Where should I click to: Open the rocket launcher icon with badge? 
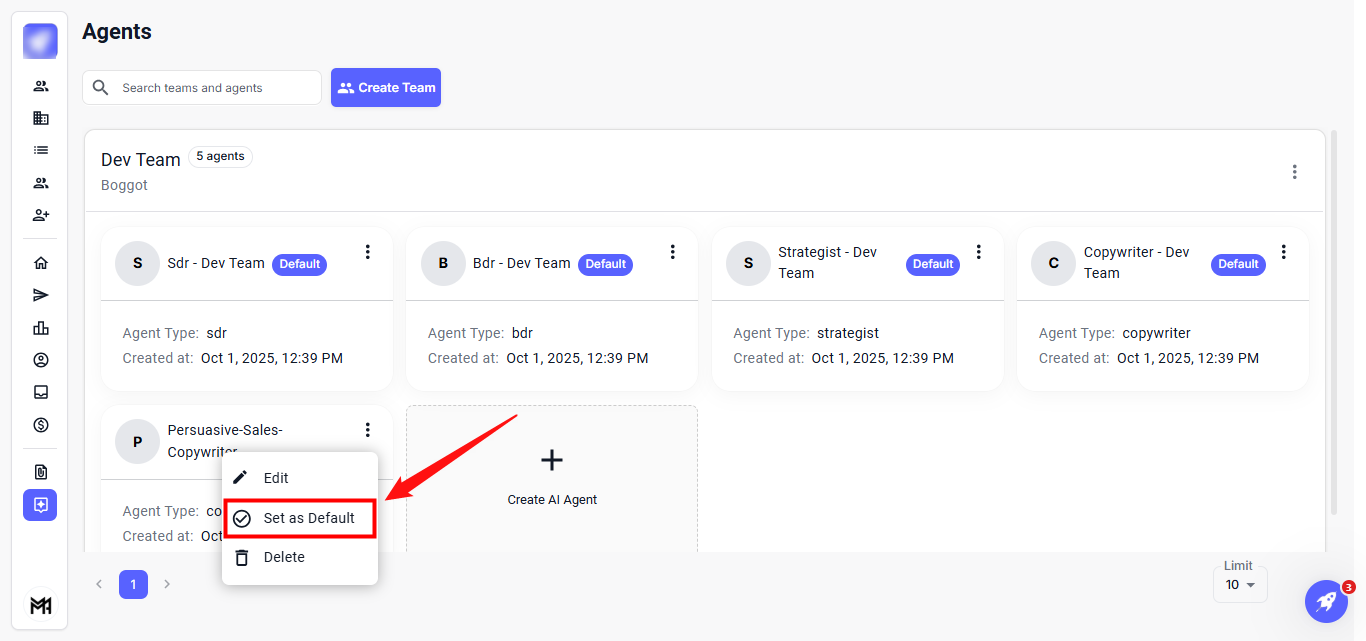coord(1326,601)
